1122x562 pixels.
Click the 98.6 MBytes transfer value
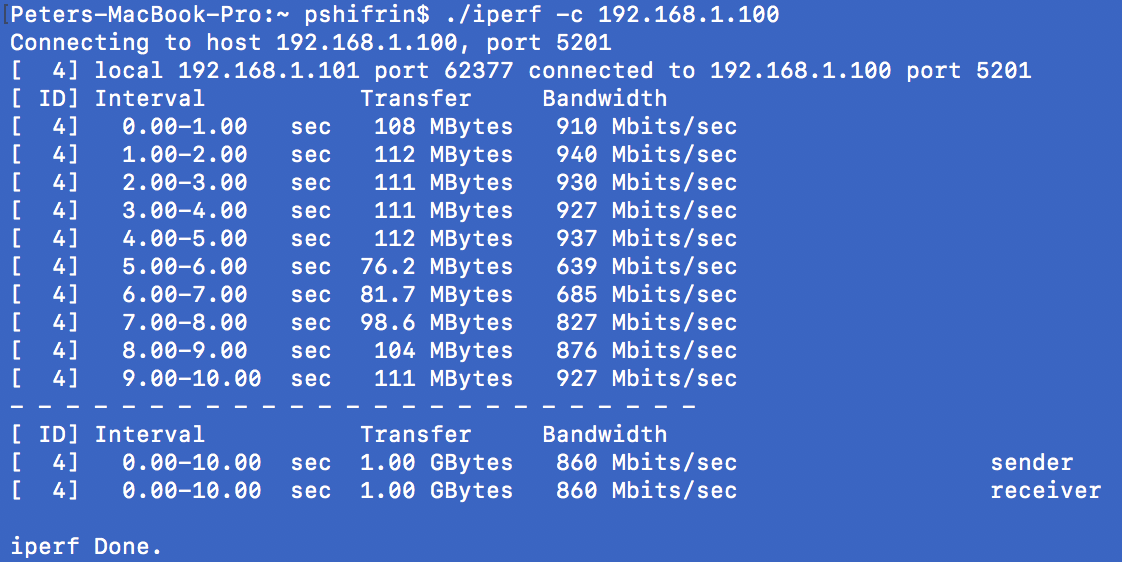(436, 322)
